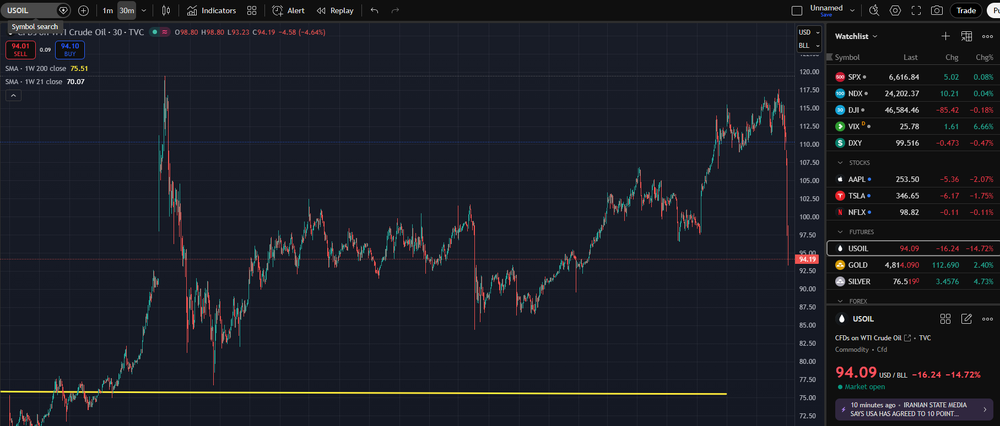The width and height of the screenshot is (1000, 426).
Task: Sort watchlist by Chg% column header
Action: click(x=985, y=57)
